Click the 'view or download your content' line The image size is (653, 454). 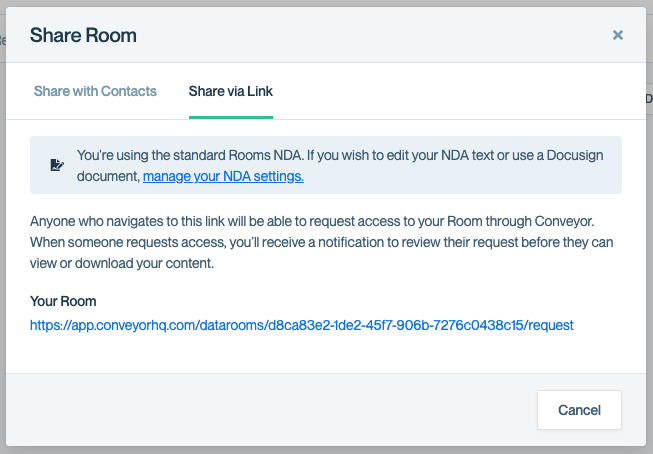[122, 263]
